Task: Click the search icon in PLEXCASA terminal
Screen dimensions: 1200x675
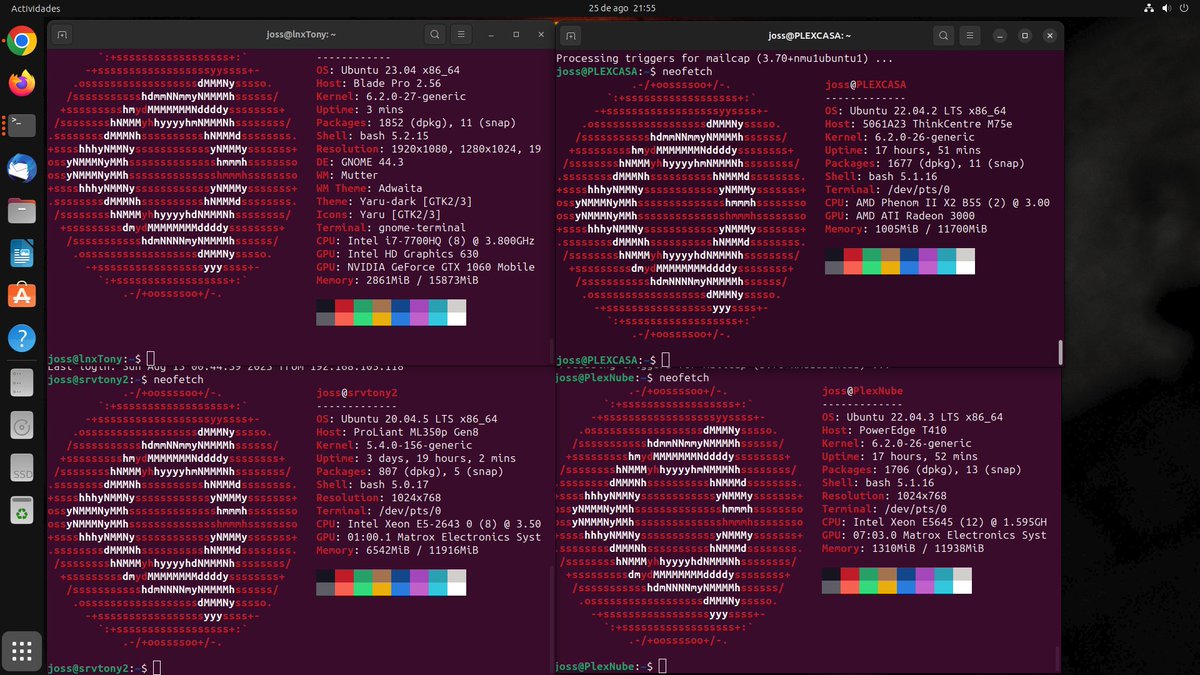Action: point(944,35)
